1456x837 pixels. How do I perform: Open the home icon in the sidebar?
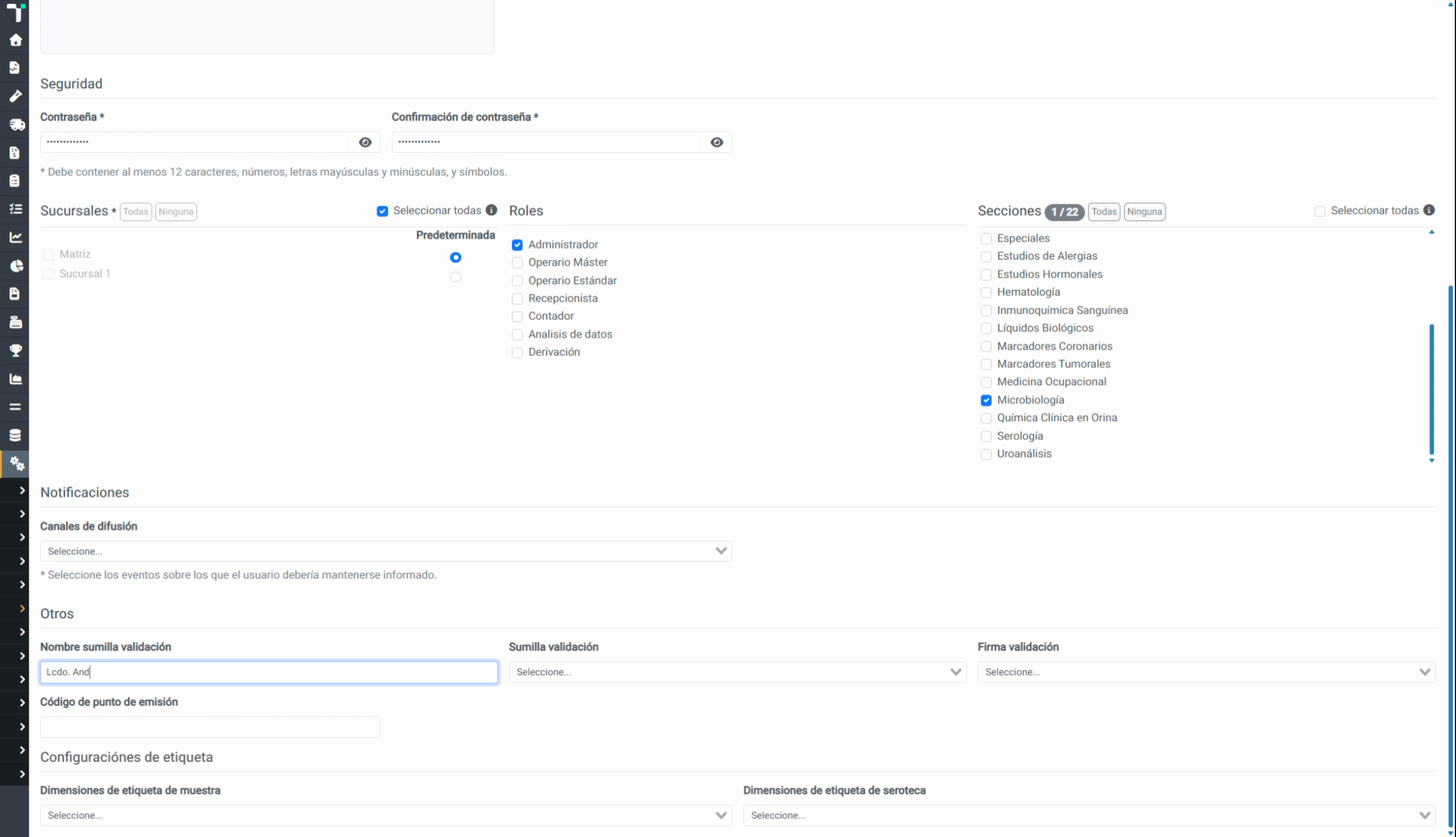point(15,40)
